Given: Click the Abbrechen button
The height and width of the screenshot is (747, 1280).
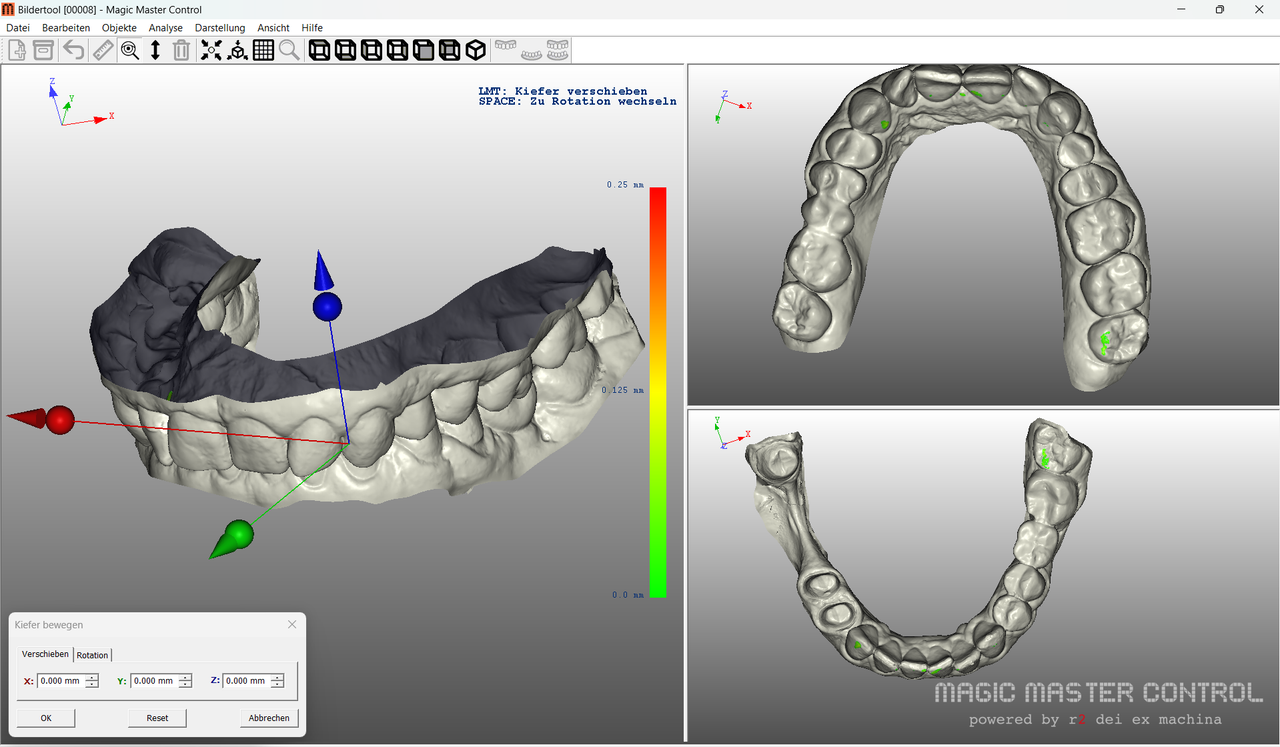Looking at the screenshot, I should click(x=269, y=718).
